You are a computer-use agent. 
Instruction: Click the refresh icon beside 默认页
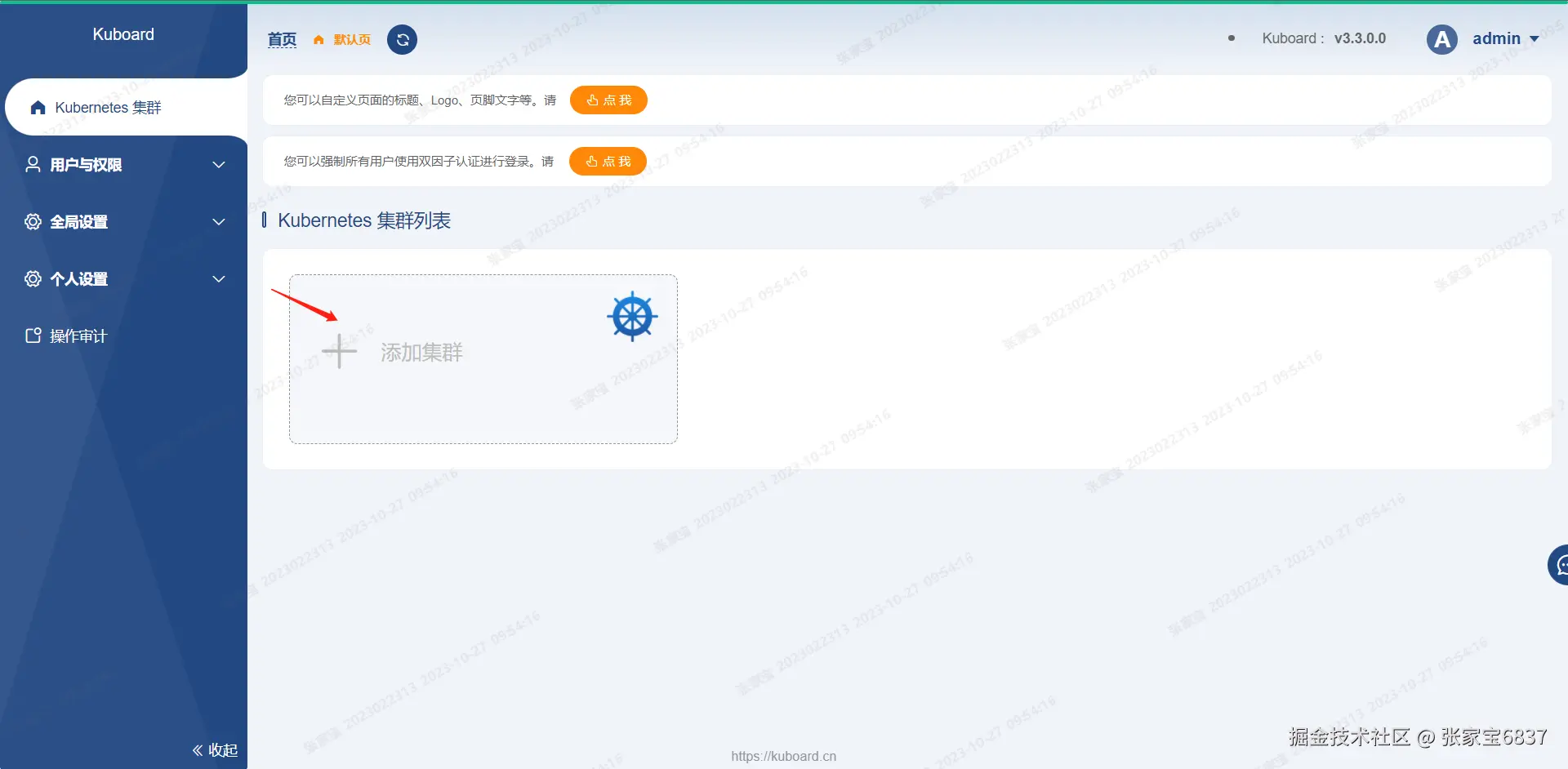(402, 39)
